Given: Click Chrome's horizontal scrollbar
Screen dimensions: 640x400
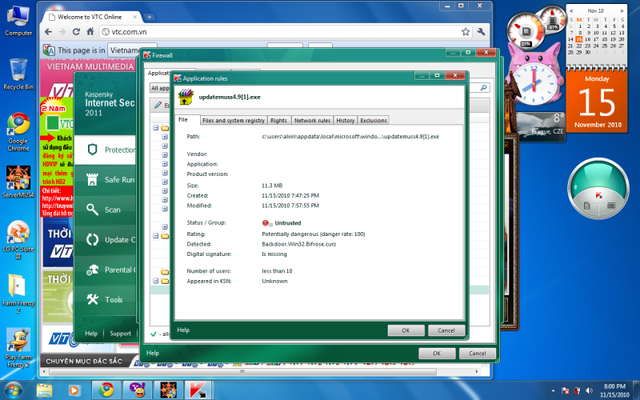Looking at the screenshot, I should point(243,371).
